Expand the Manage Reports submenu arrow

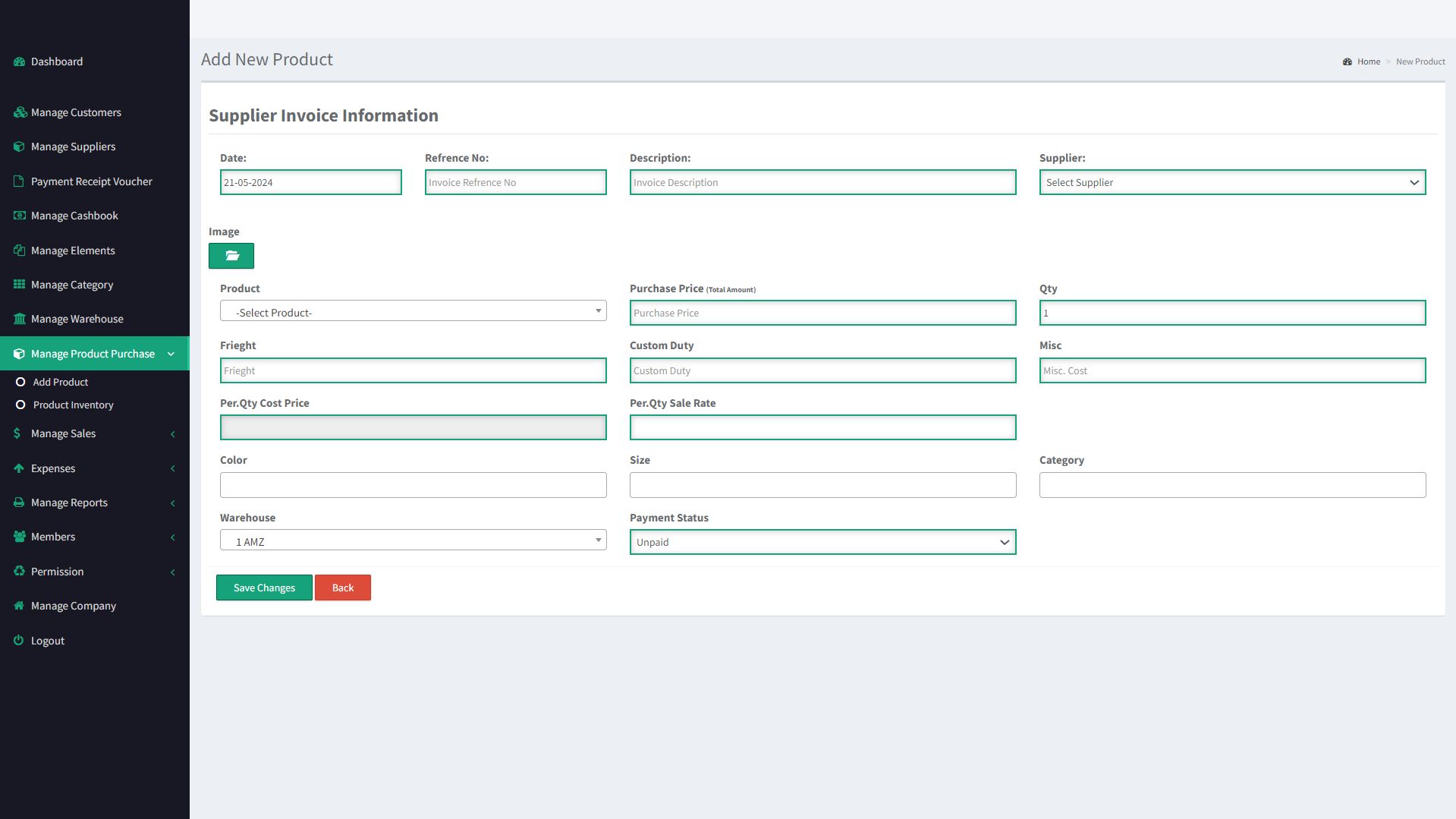coord(173,503)
